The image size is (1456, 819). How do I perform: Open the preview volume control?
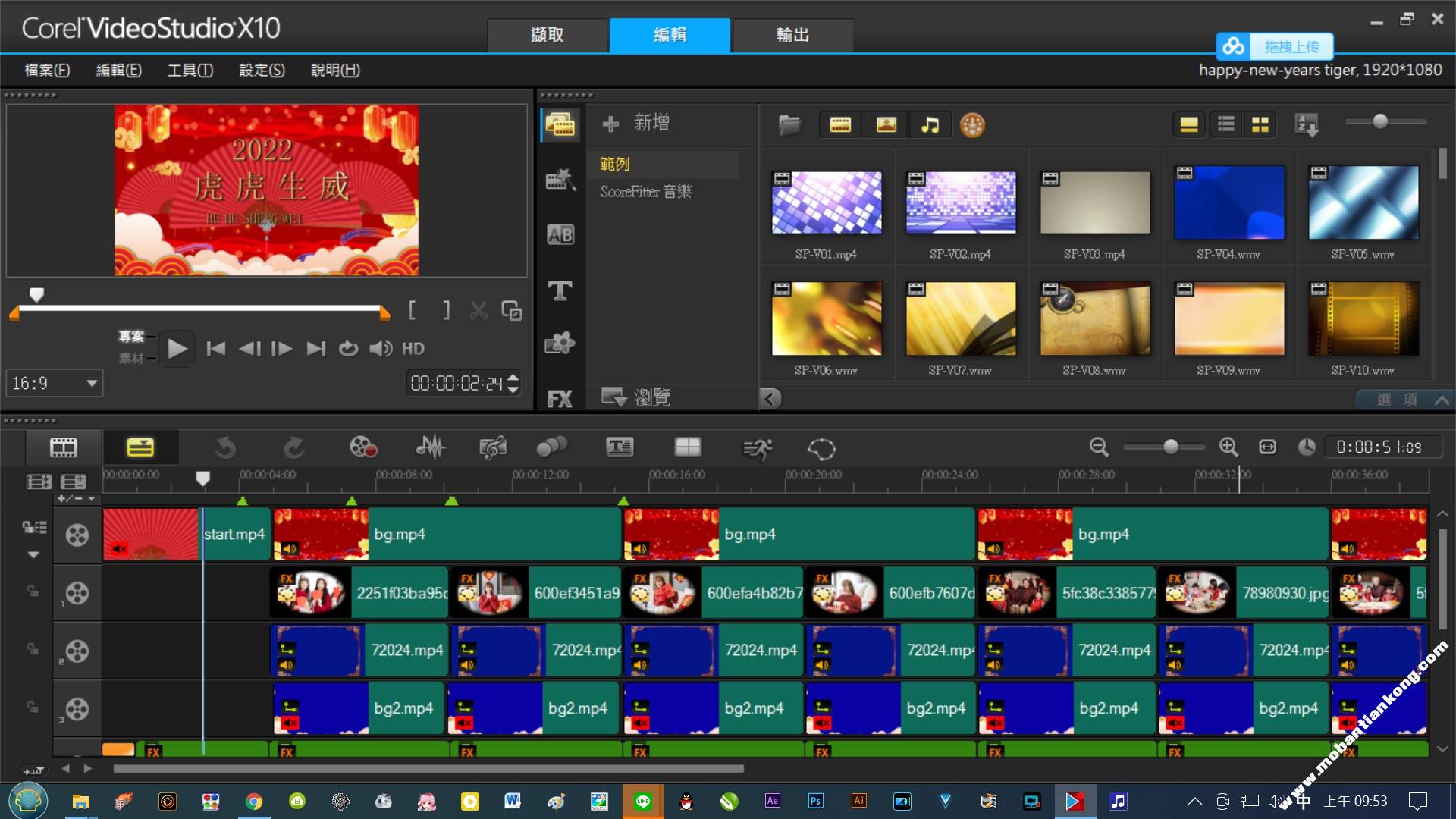(381, 349)
